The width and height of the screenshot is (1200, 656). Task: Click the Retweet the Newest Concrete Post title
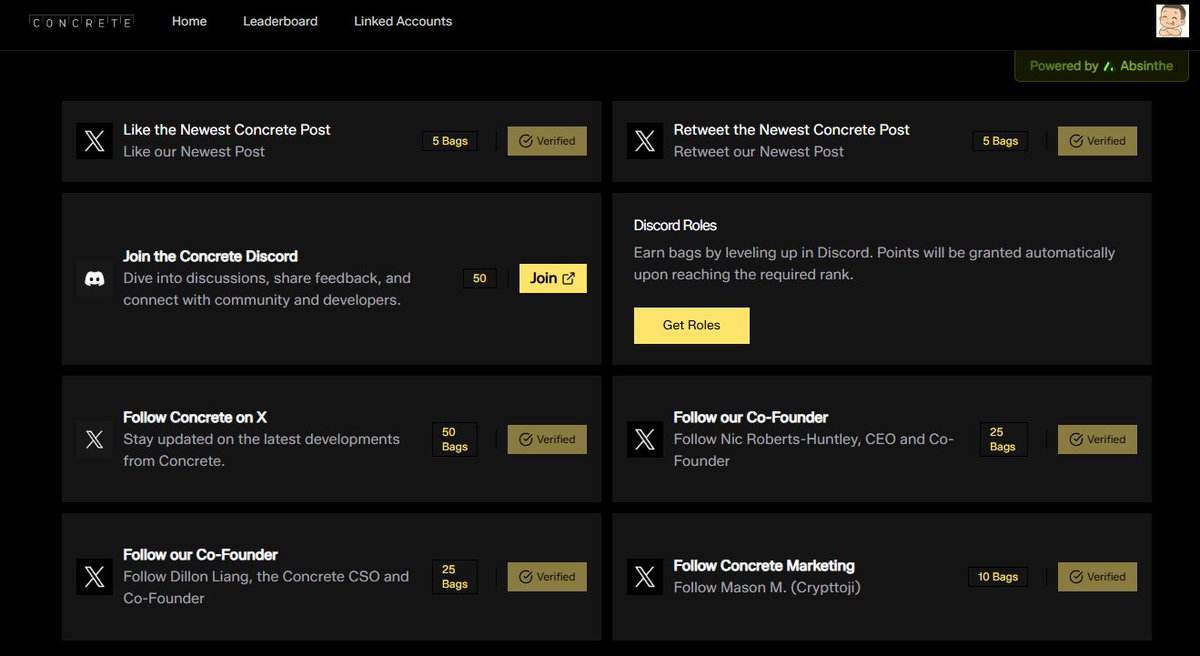click(792, 129)
